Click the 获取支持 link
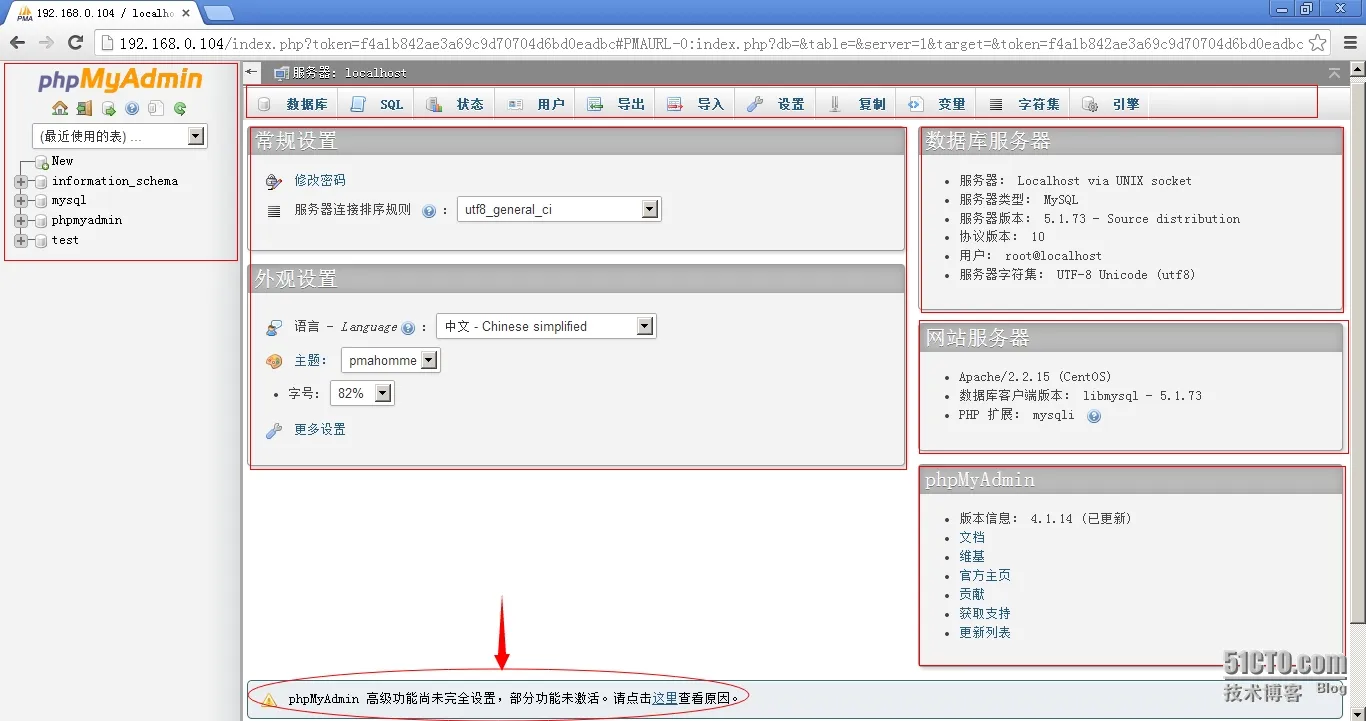Image resolution: width=1366 pixels, height=721 pixels. pyautogui.click(x=985, y=614)
